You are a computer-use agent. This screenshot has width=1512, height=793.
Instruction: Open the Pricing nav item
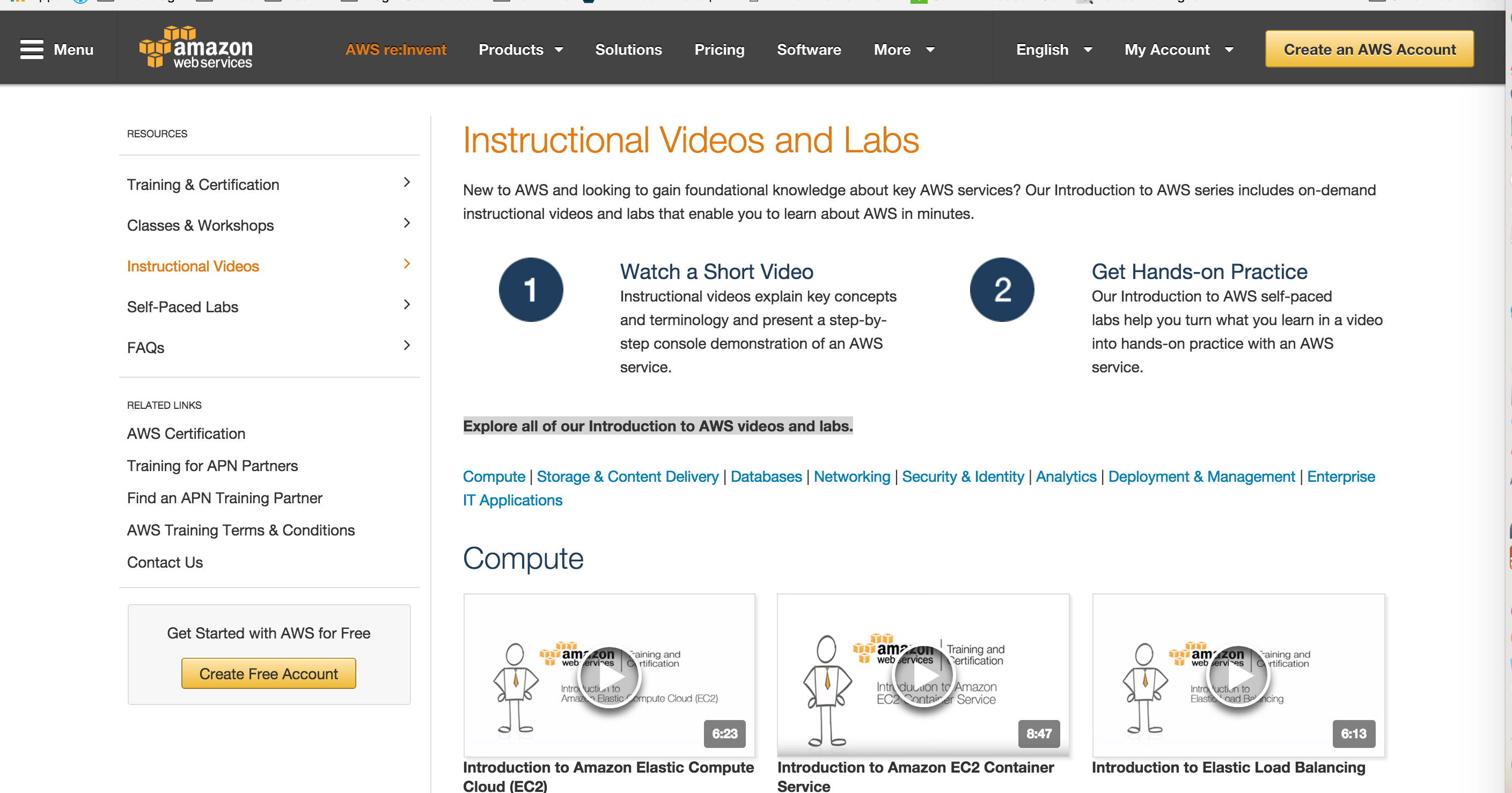coord(719,50)
